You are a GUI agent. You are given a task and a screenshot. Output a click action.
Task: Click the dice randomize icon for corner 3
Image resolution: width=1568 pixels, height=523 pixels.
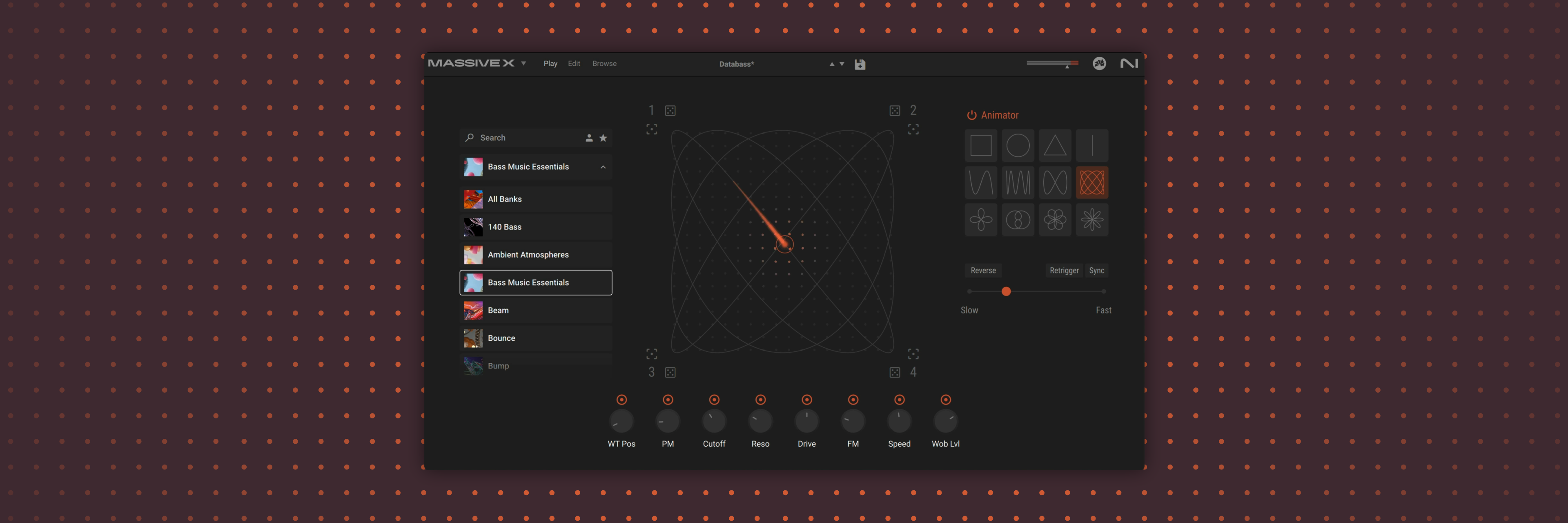pos(670,372)
